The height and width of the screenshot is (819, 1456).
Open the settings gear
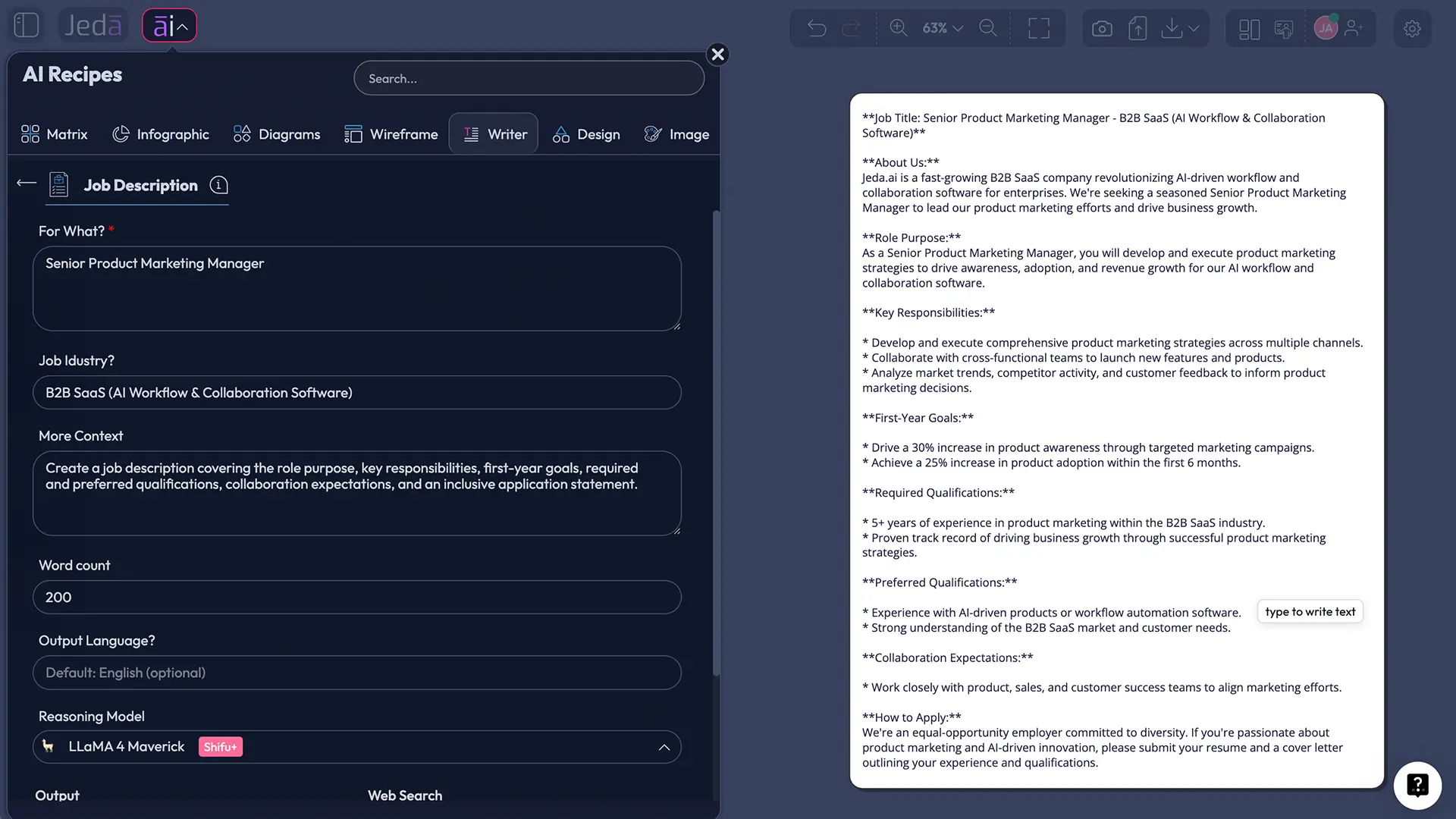1412,29
